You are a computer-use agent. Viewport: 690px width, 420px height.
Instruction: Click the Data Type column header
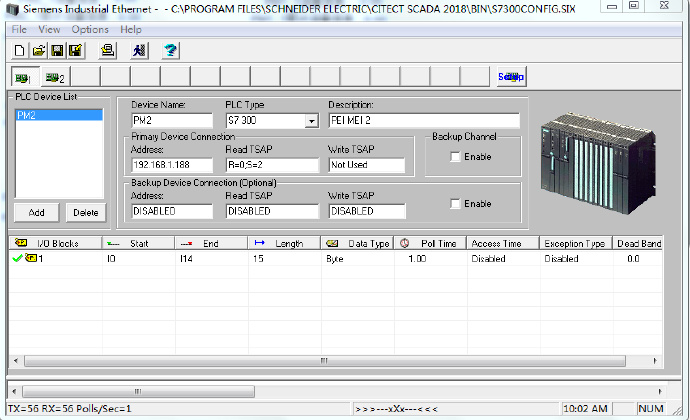coord(357,243)
